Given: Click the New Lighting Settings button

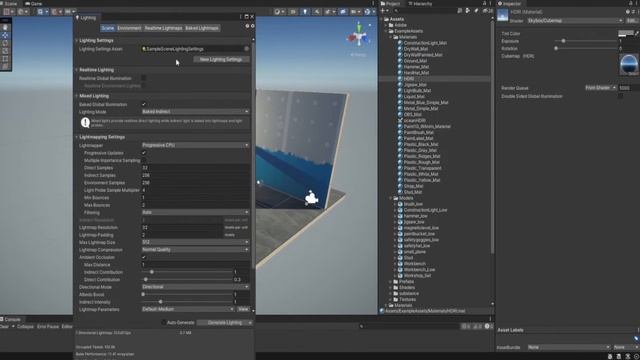Looking at the screenshot, I should point(221,60).
